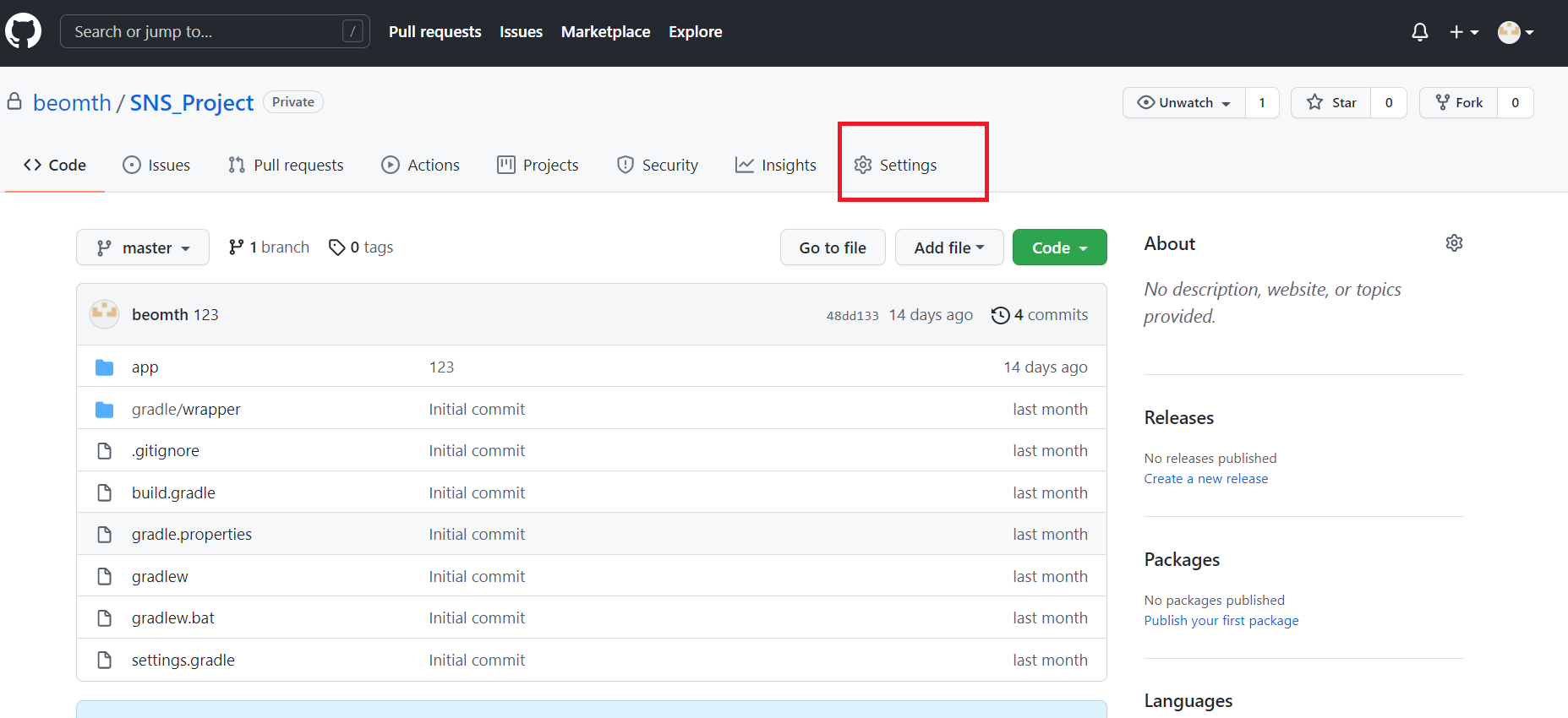View forks count 0

click(1515, 102)
